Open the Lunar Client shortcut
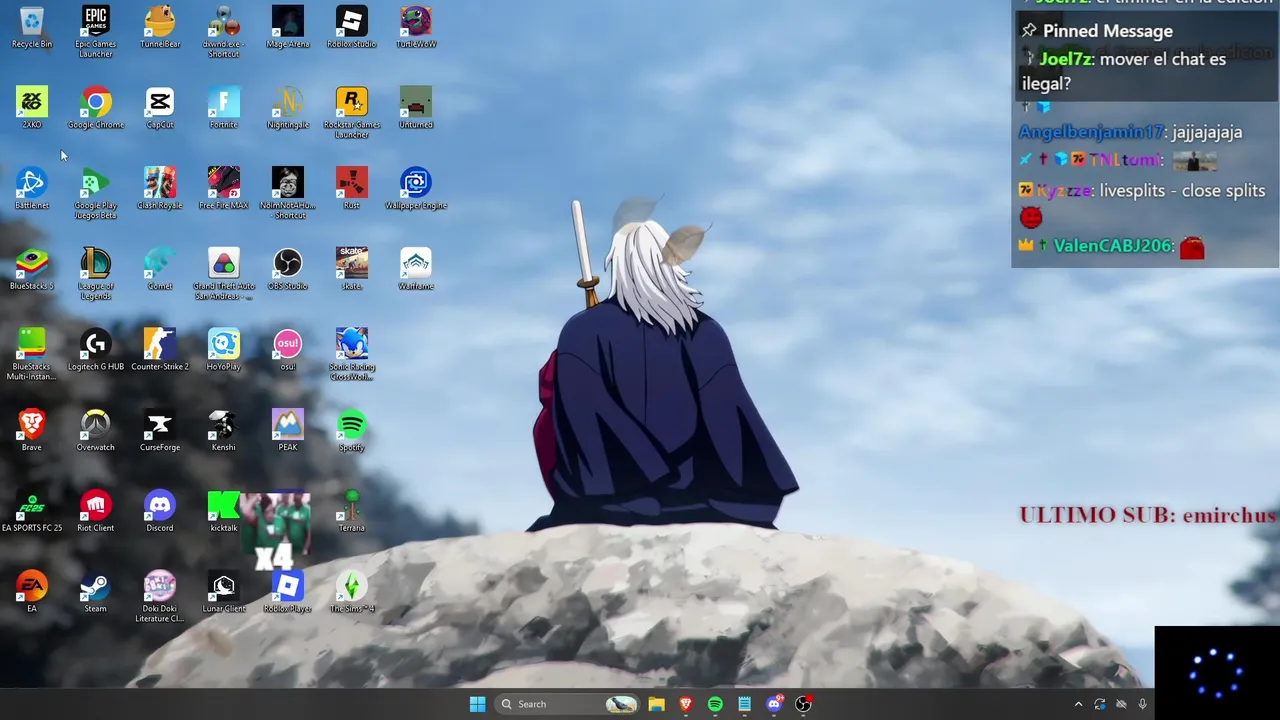The image size is (1280, 720). (x=224, y=592)
